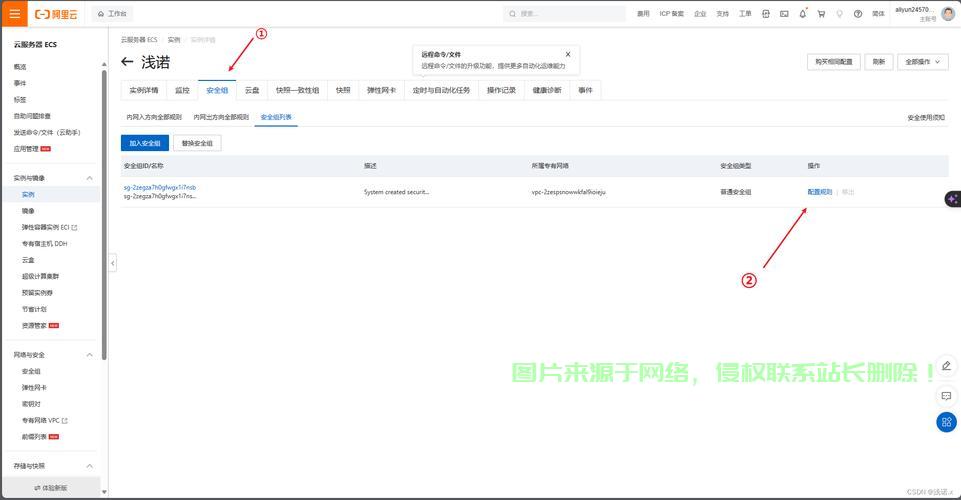Expand the 全部操作 dropdown
Image resolution: width=961 pixels, height=500 pixels.
[x=922, y=62]
